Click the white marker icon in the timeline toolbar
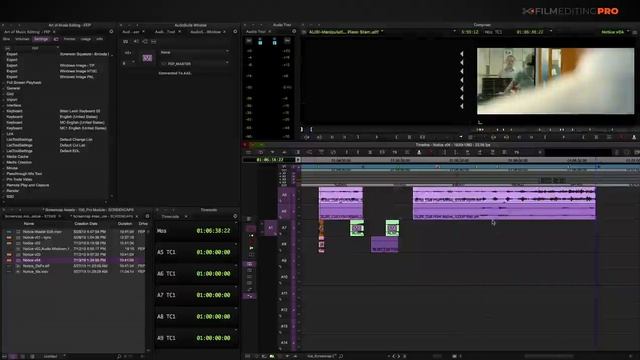 pos(419,152)
